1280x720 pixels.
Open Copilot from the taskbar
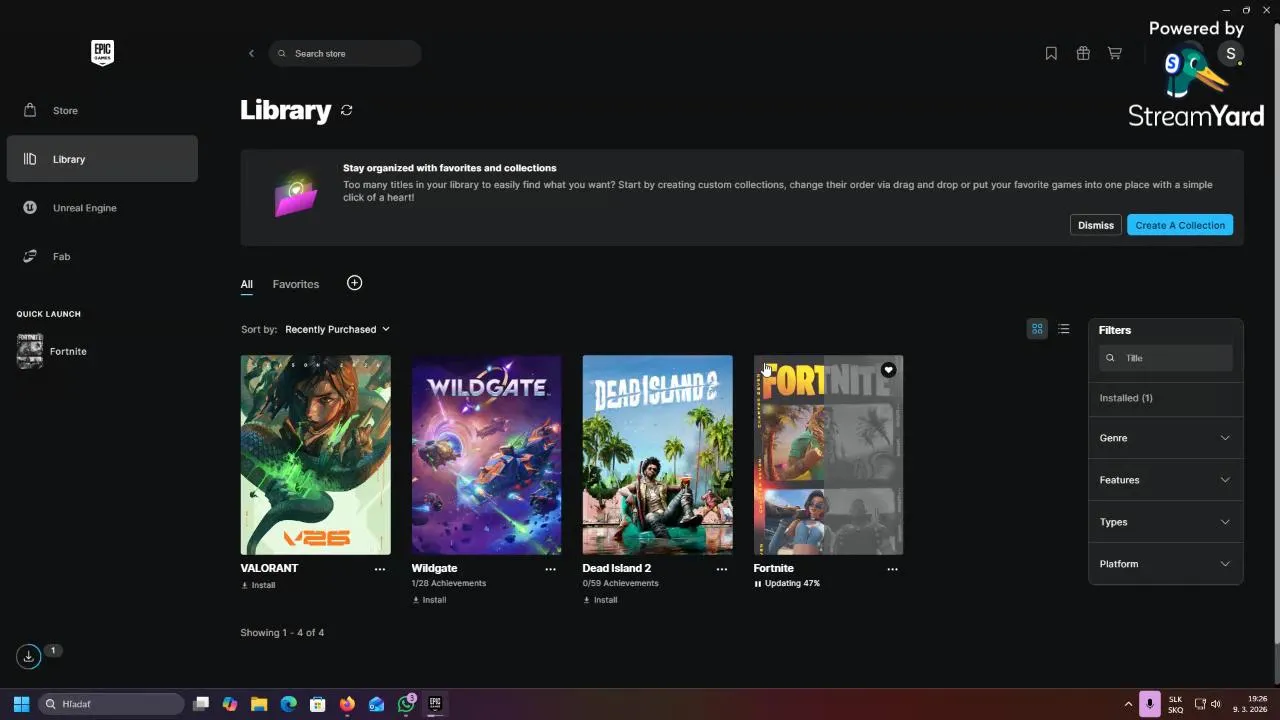pos(230,704)
